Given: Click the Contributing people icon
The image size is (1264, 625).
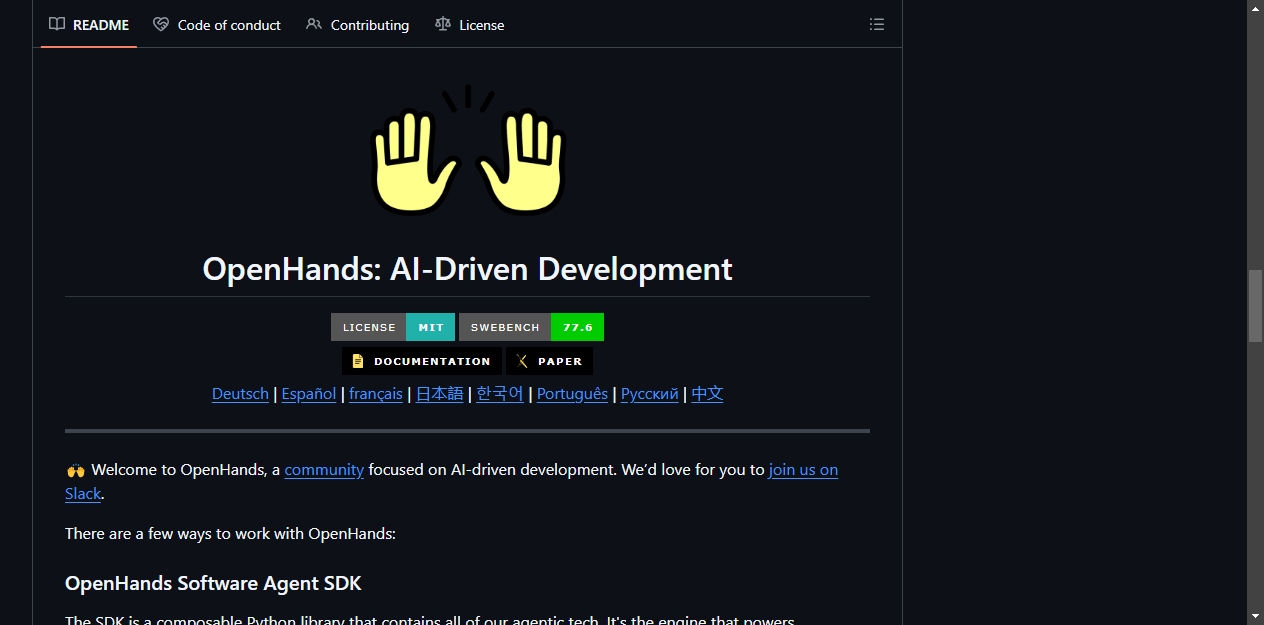Looking at the screenshot, I should 314,25.
